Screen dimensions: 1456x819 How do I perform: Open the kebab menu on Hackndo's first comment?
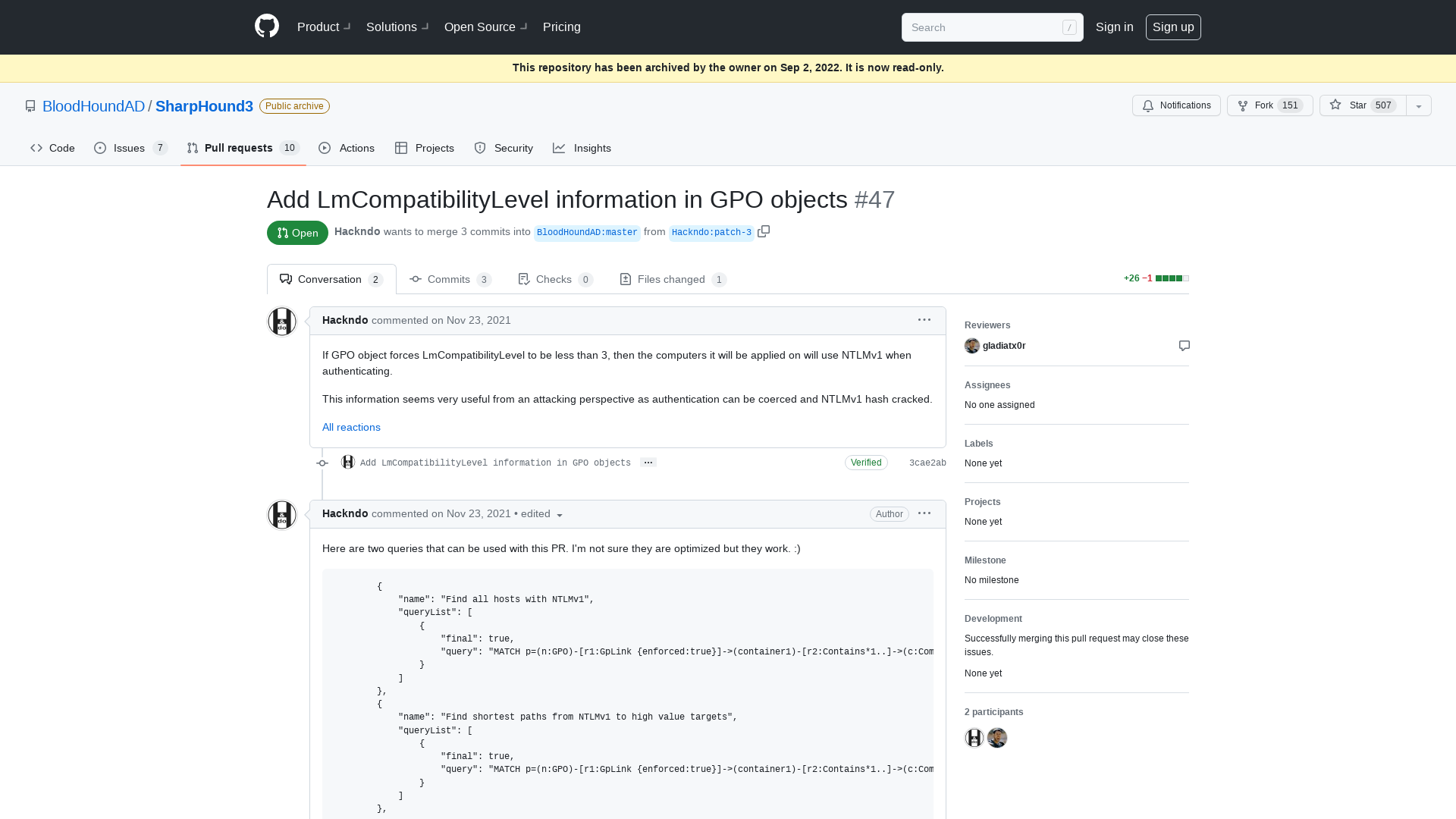click(x=924, y=320)
